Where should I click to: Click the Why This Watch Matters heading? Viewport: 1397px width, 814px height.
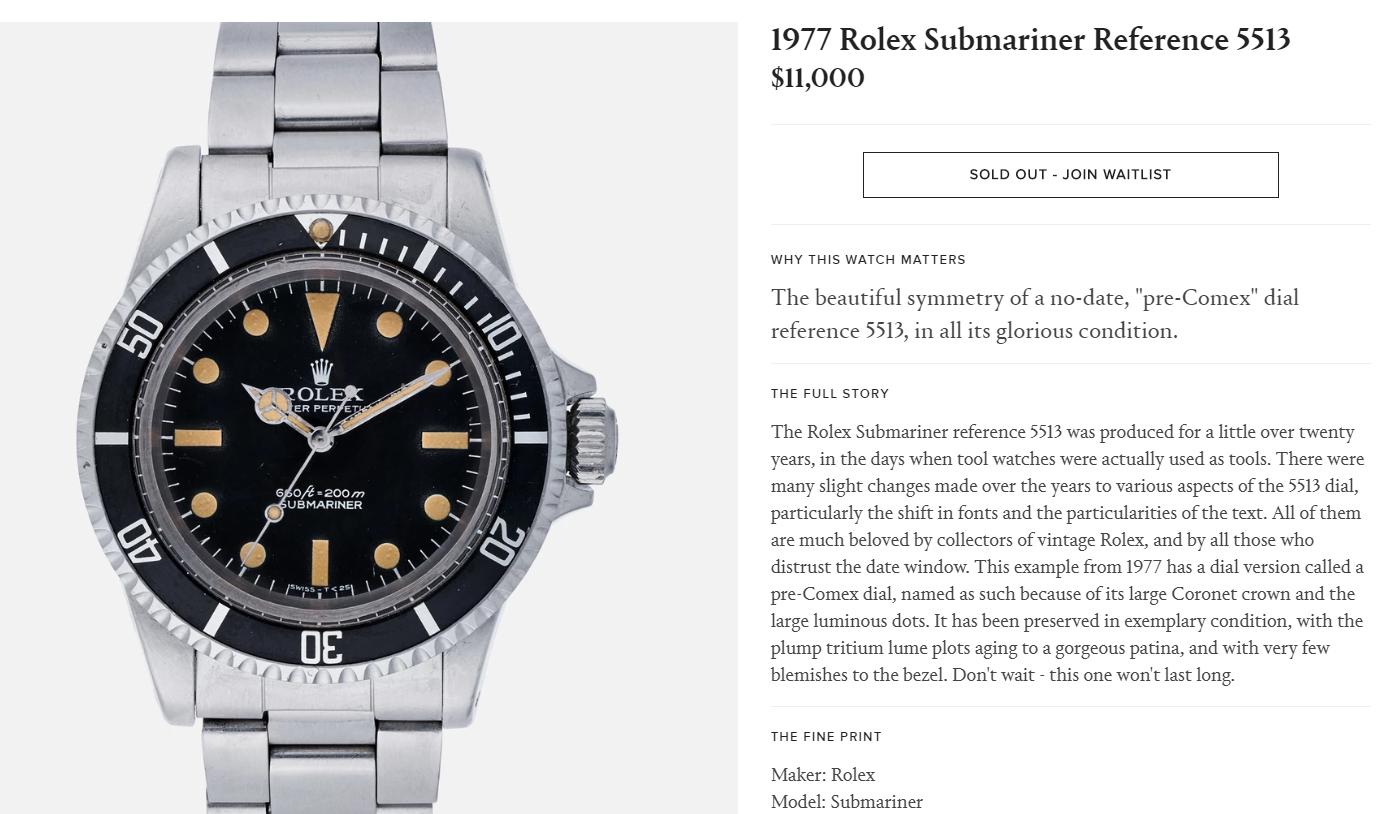(x=867, y=260)
